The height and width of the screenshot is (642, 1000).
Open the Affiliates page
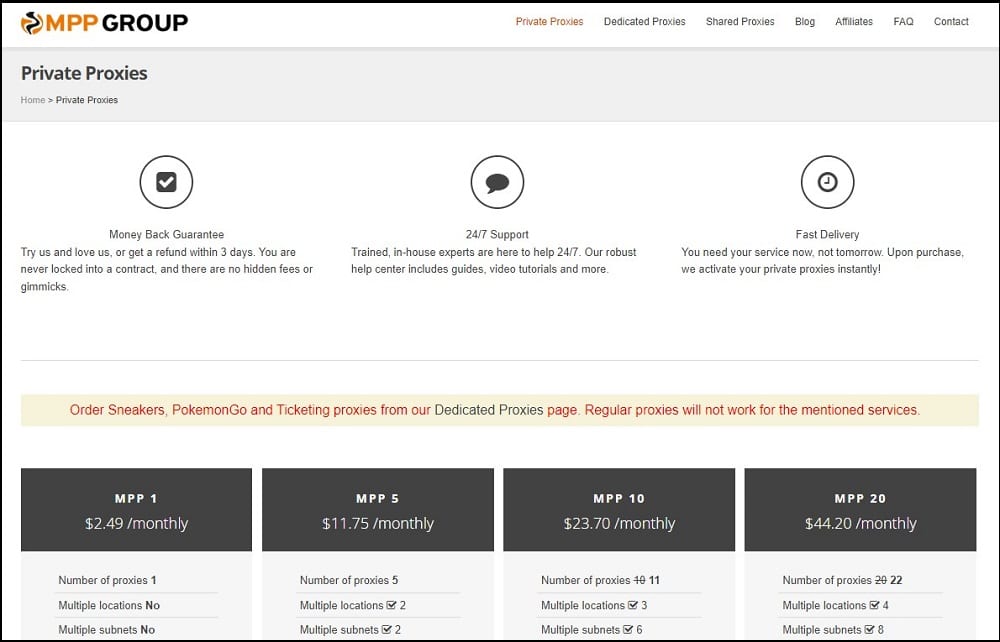pyautogui.click(x=853, y=22)
